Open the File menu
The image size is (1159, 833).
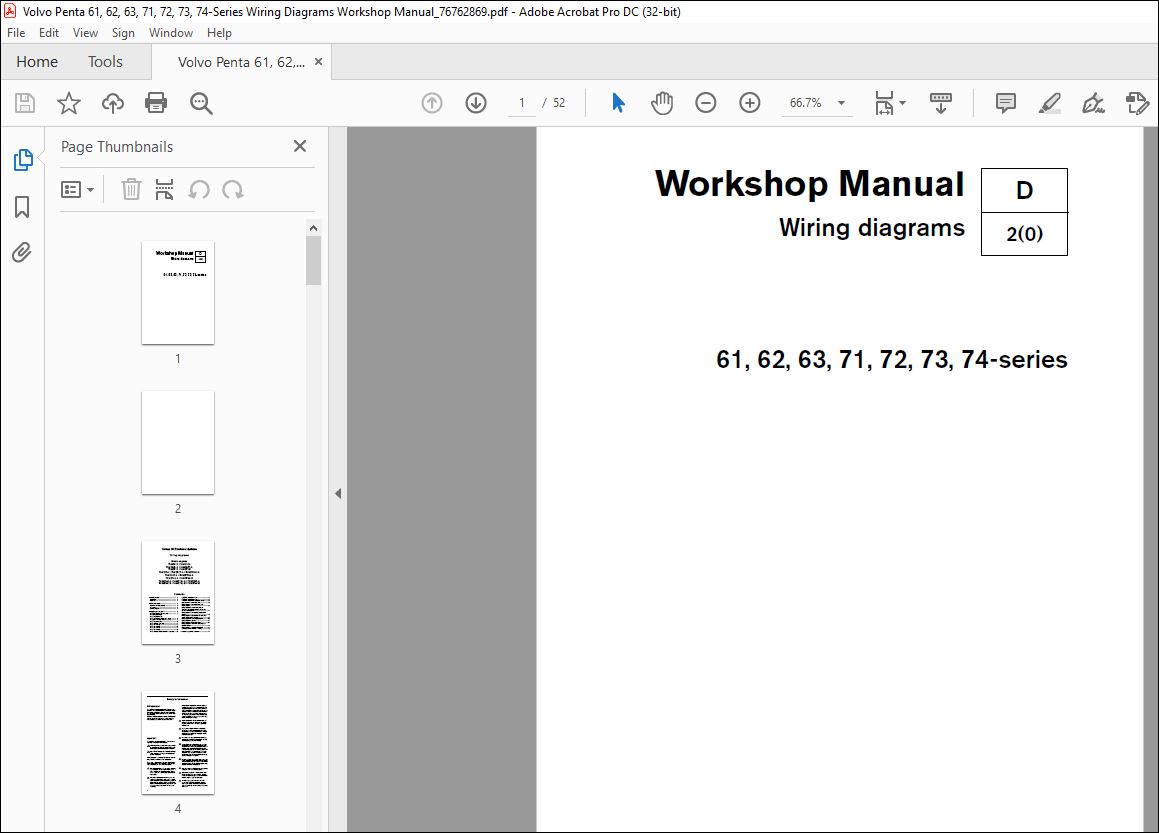coord(16,33)
